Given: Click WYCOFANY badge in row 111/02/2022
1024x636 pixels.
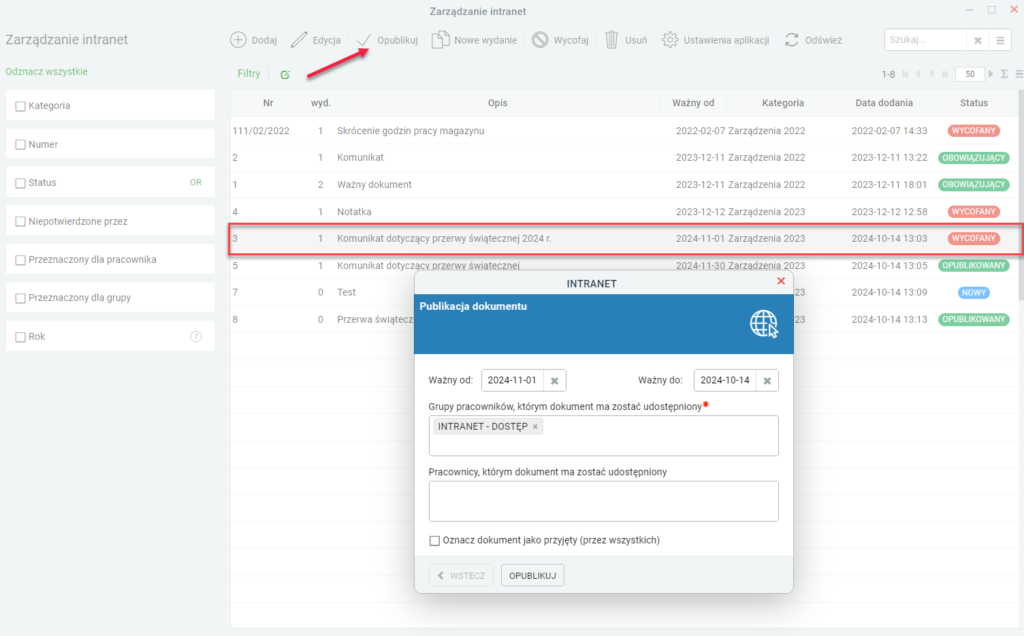Looking at the screenshot, I should pyautogui.click(x=973, y=131).
